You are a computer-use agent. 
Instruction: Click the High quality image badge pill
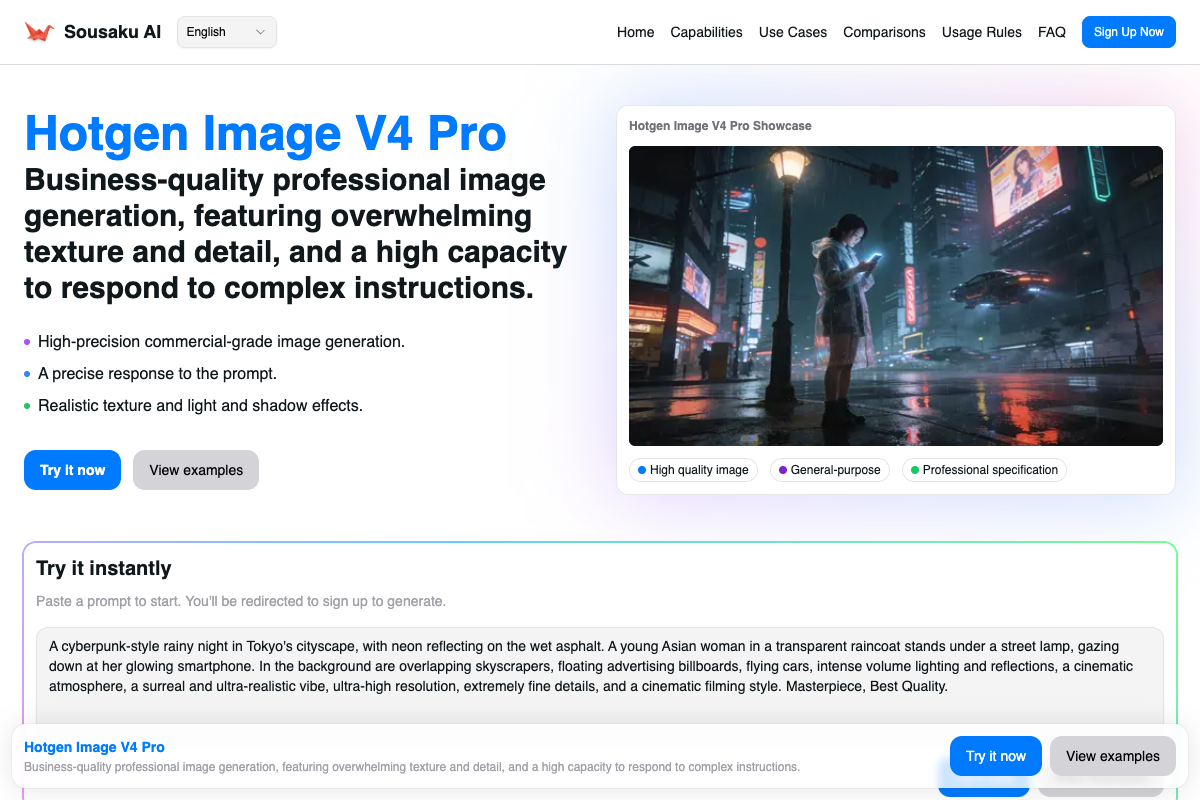(x=693, y=470)
